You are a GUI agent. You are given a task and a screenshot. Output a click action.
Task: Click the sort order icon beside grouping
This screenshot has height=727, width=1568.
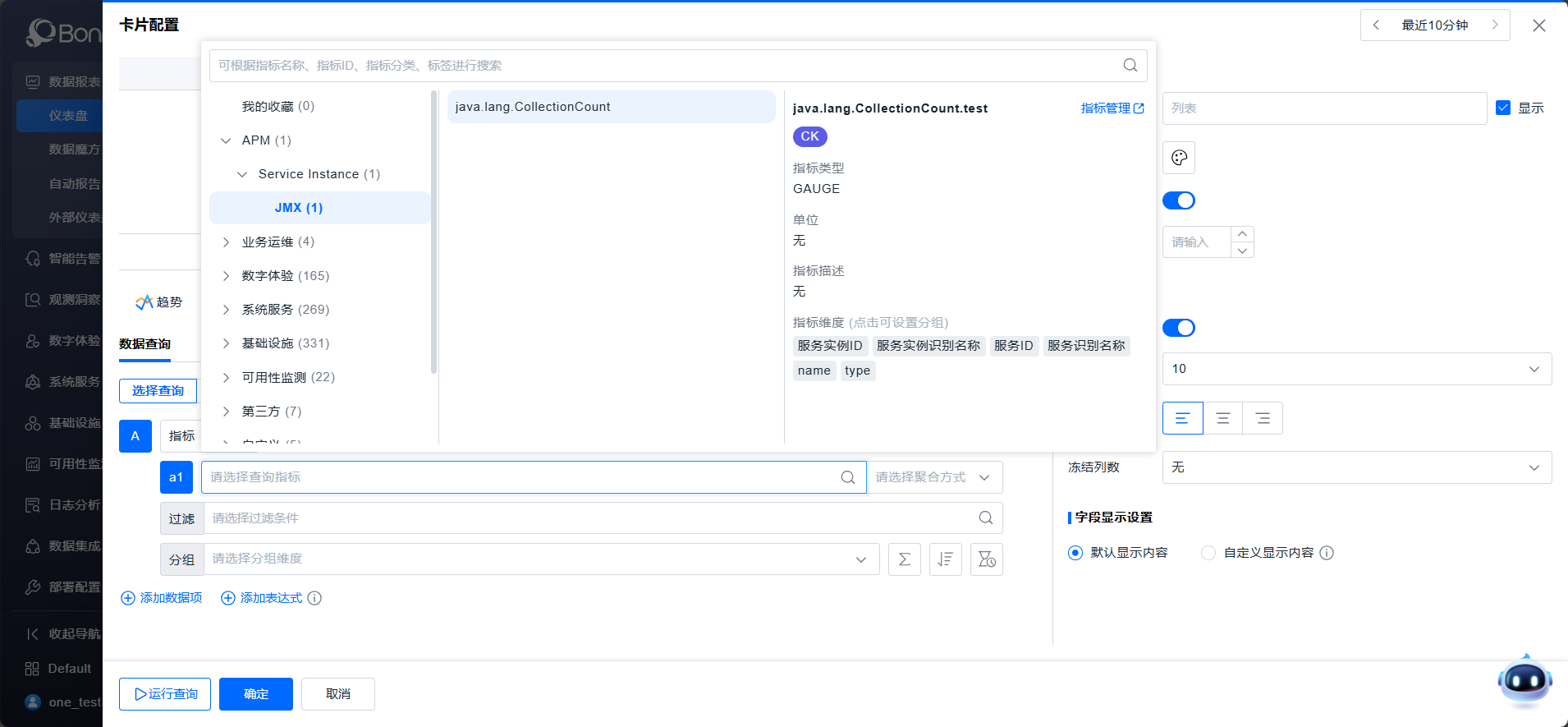(945, 559)
